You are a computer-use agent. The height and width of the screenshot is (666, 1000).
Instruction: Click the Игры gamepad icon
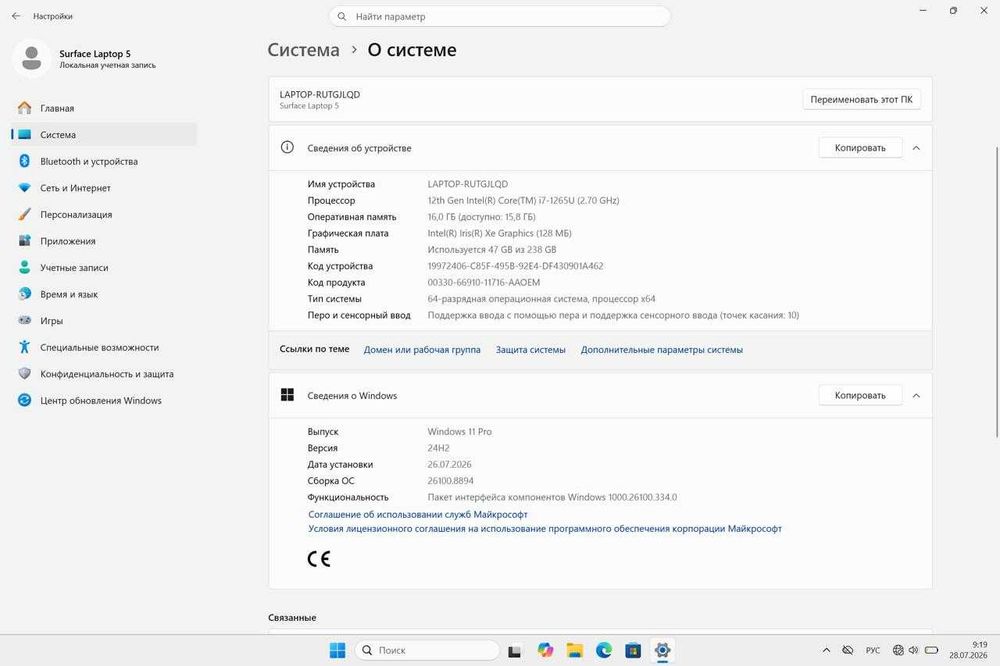coord(24,320)
